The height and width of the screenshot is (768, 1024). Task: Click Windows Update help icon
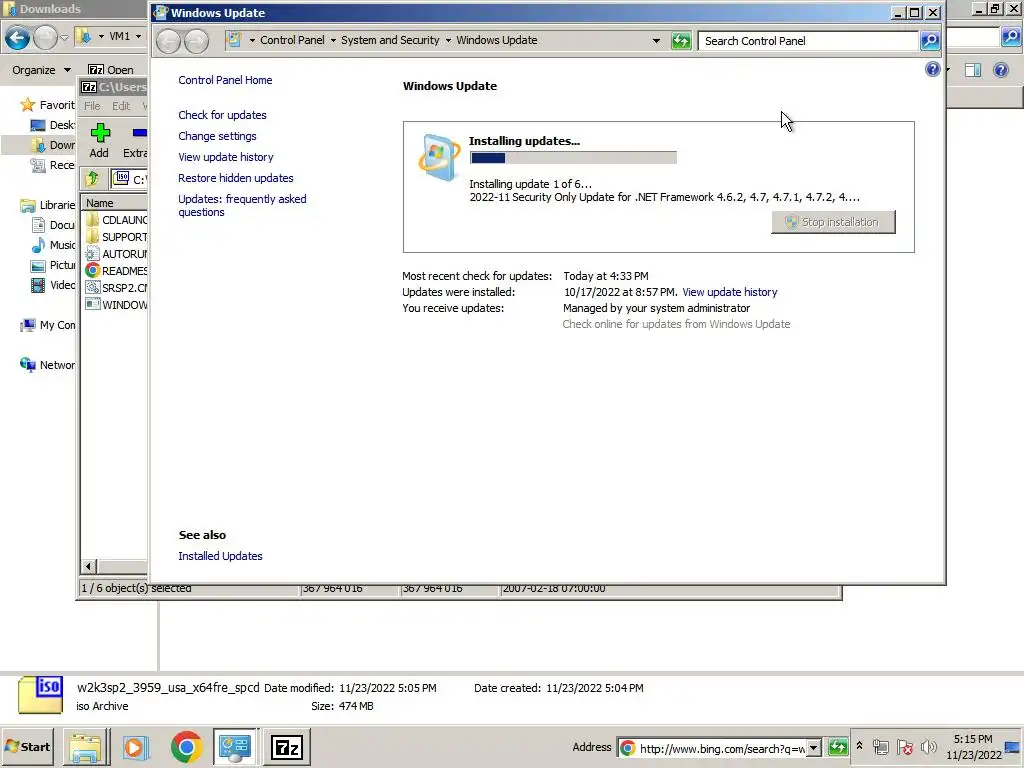(932, 69)
